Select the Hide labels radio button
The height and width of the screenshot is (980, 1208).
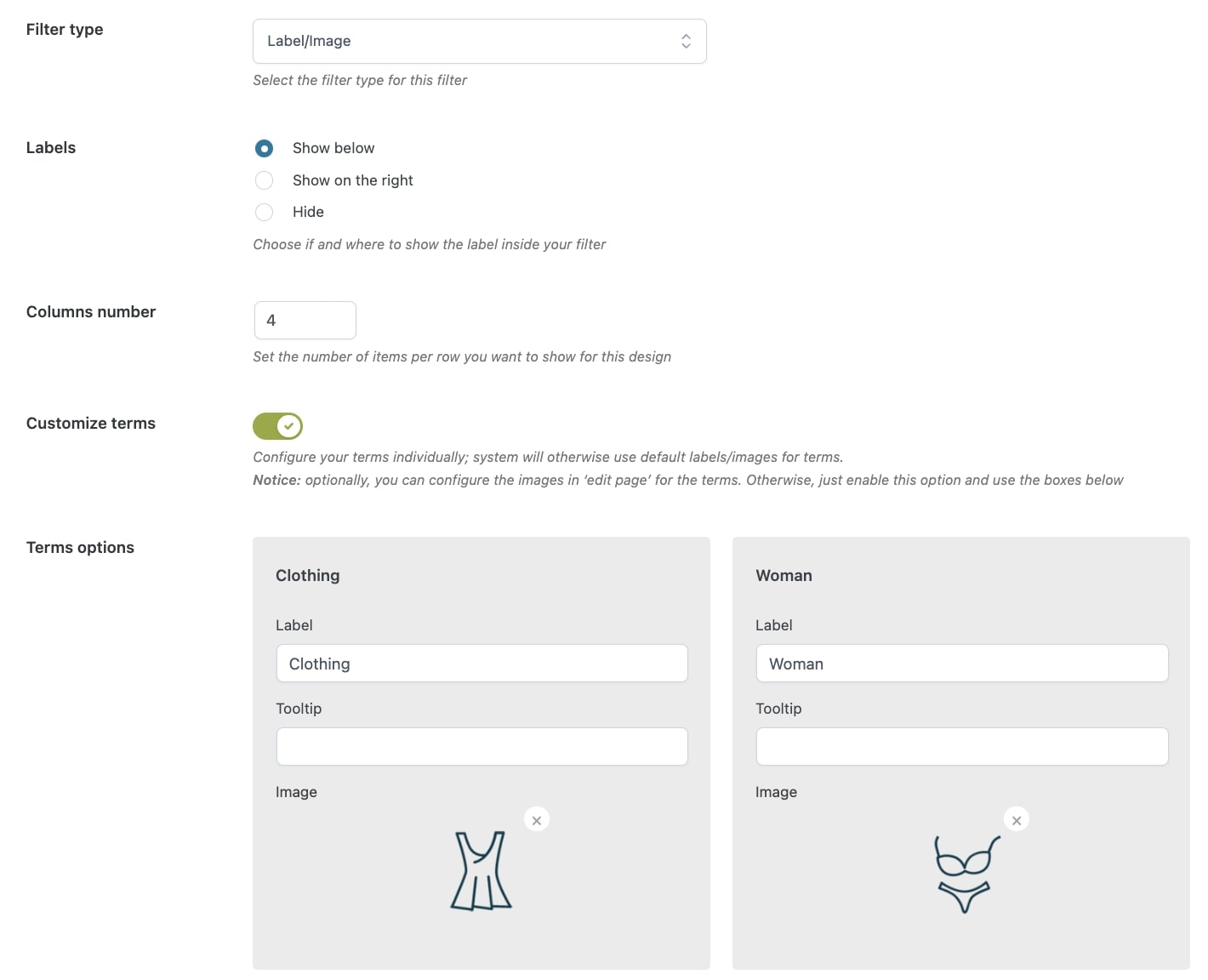click(265, 212)
